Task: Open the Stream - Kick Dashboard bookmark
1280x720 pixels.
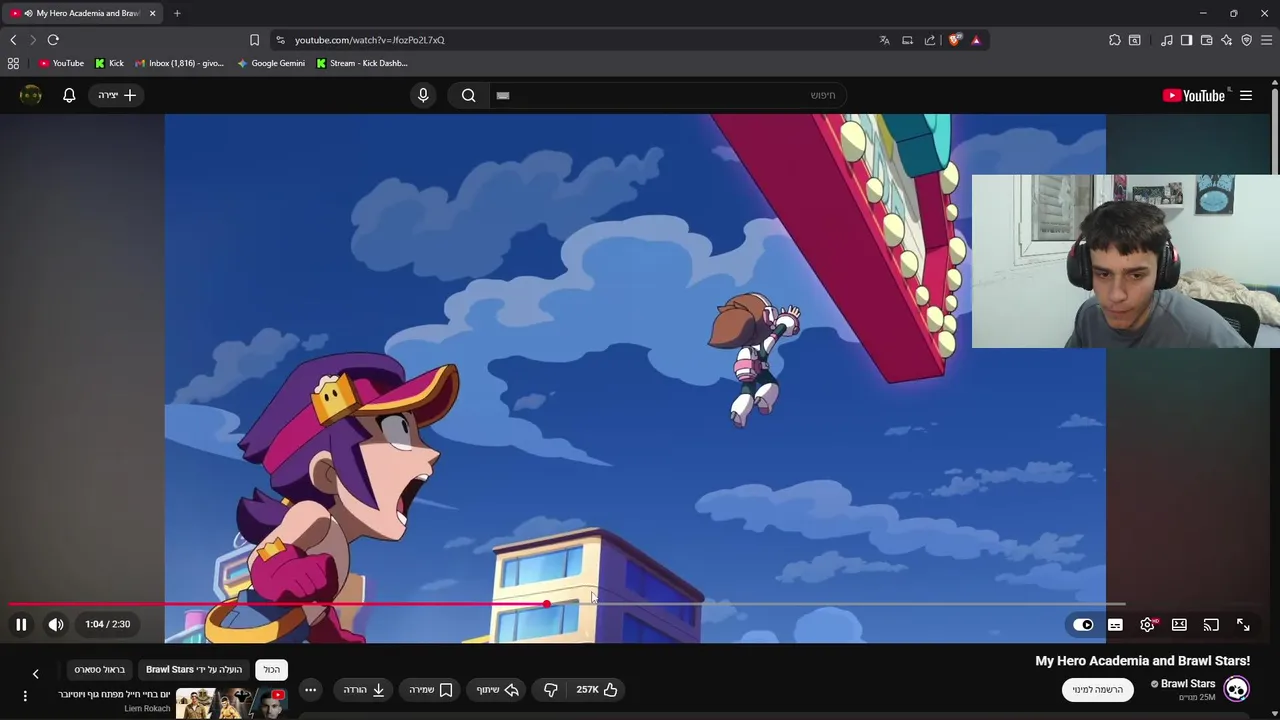Action: 361,63
